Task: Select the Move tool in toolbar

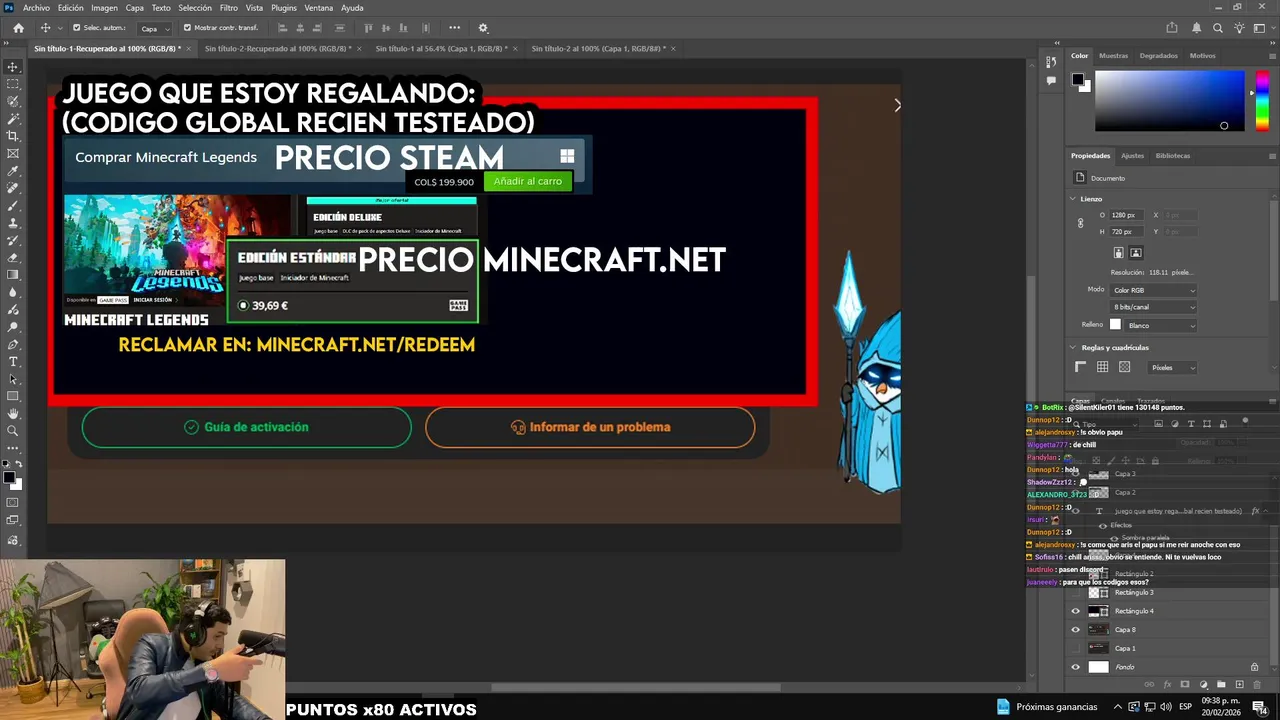Action: click(13, 67)
